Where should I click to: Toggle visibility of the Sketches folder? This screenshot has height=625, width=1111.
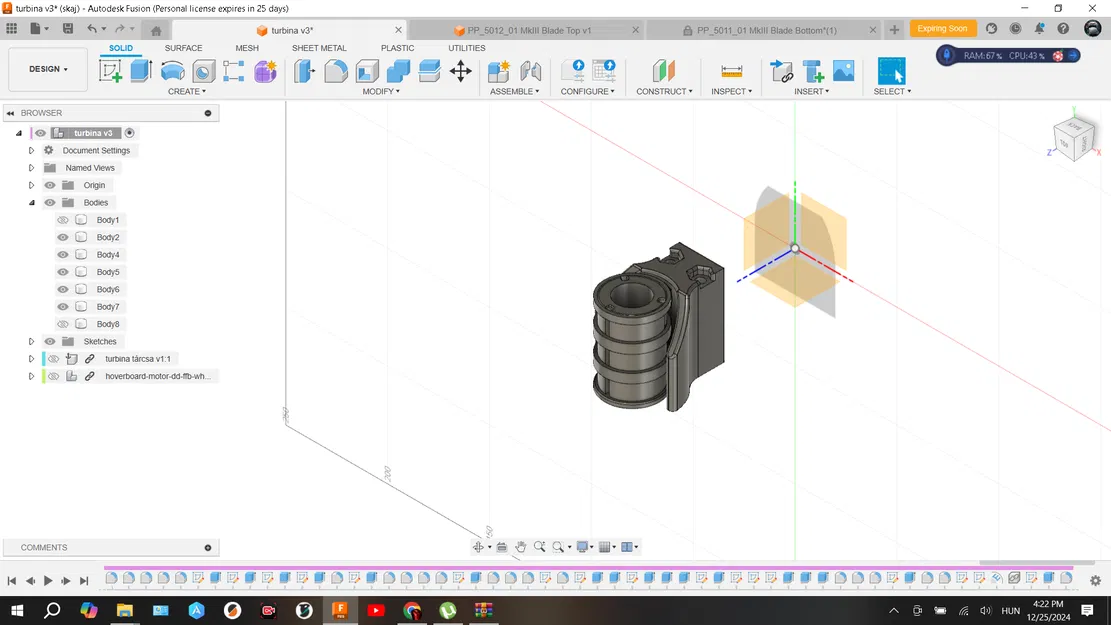(x=50, y=342)
